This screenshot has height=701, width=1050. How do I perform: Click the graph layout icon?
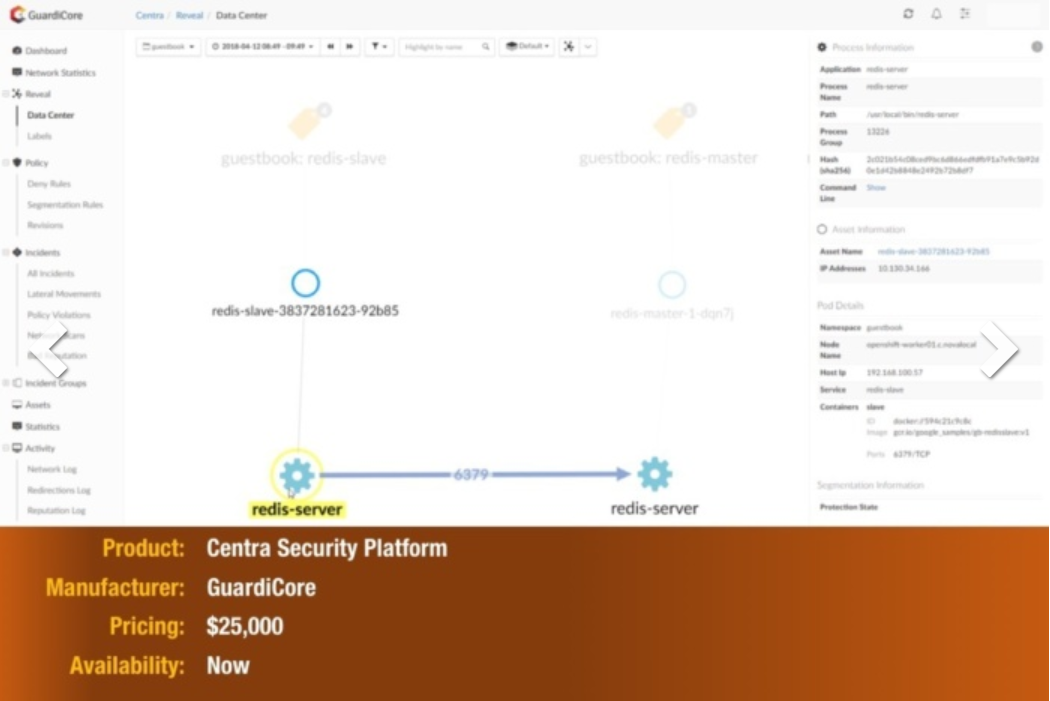[569, 46]
